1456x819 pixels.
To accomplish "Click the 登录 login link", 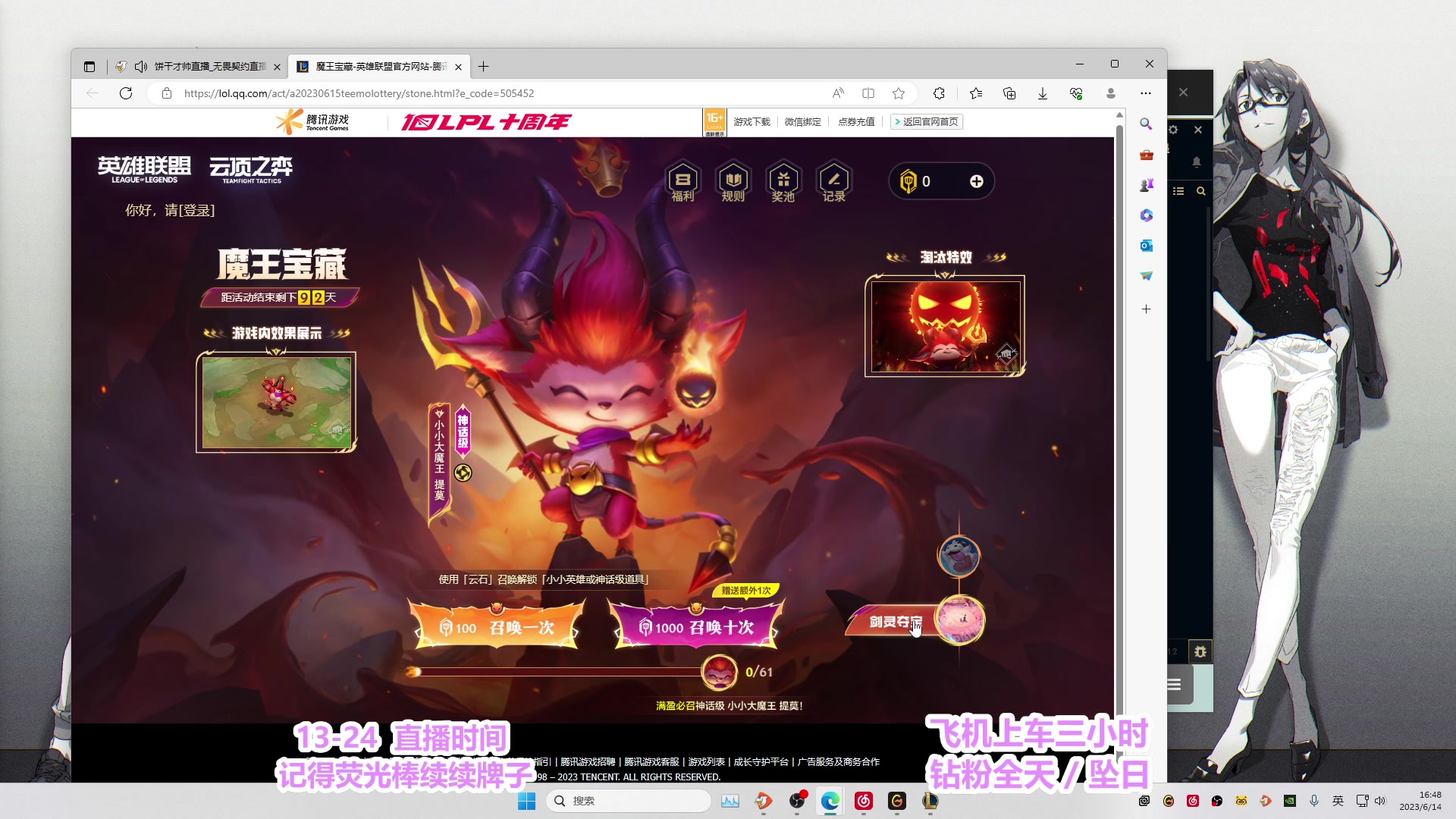I will click(x=197, y=210).
